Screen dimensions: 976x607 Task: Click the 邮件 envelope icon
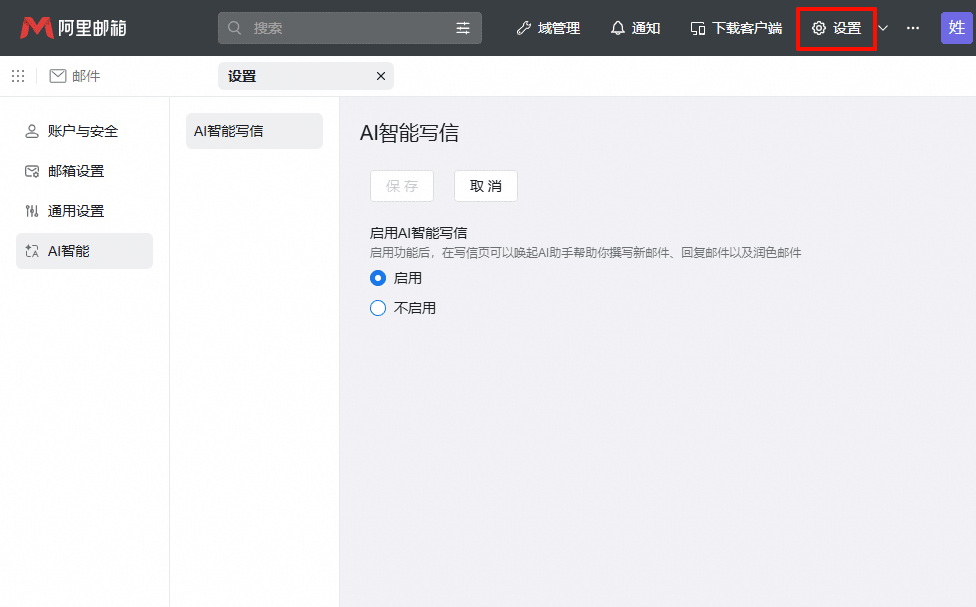point(55,75)
